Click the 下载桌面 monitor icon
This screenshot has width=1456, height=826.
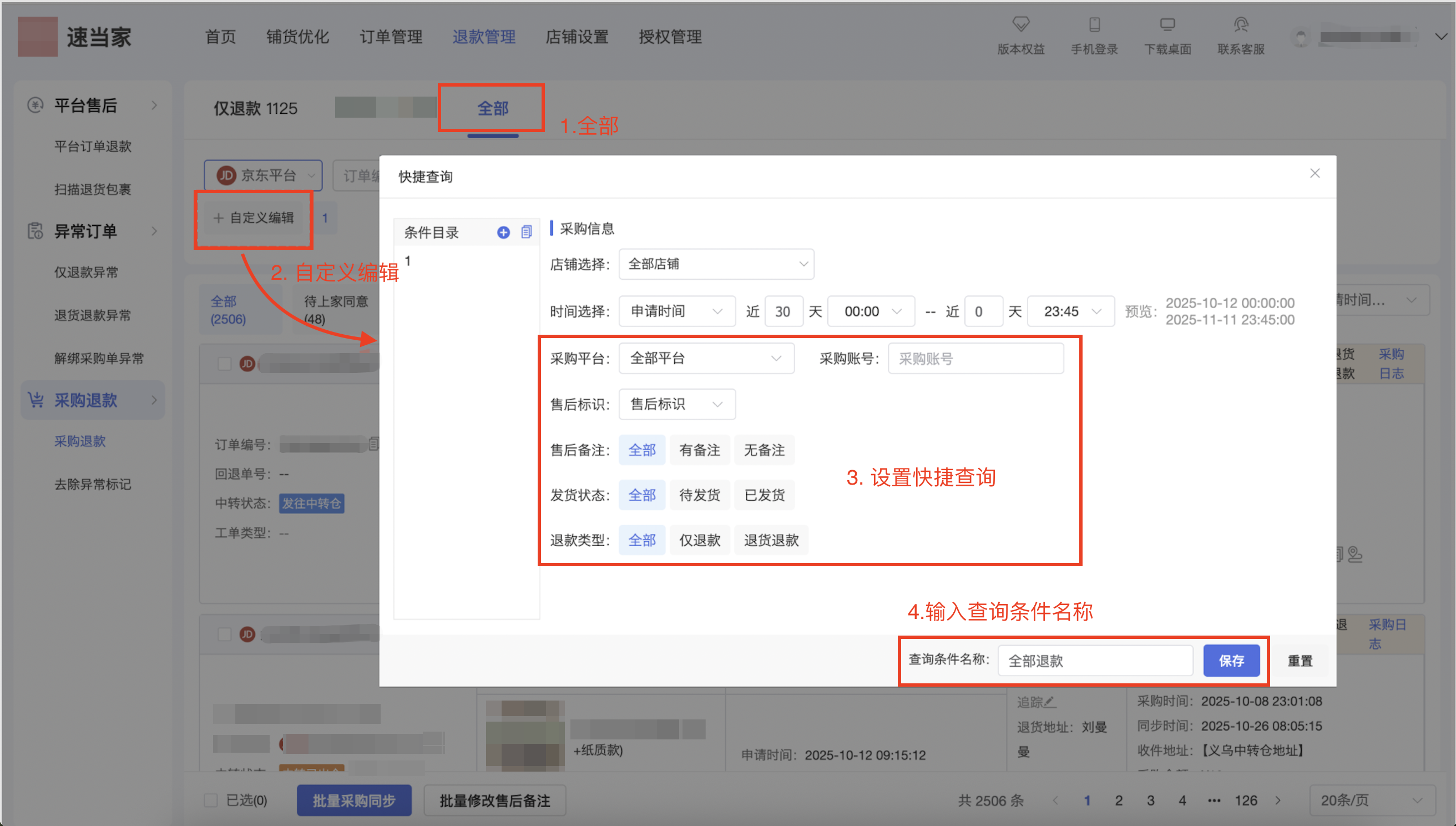click(1167, 24)
